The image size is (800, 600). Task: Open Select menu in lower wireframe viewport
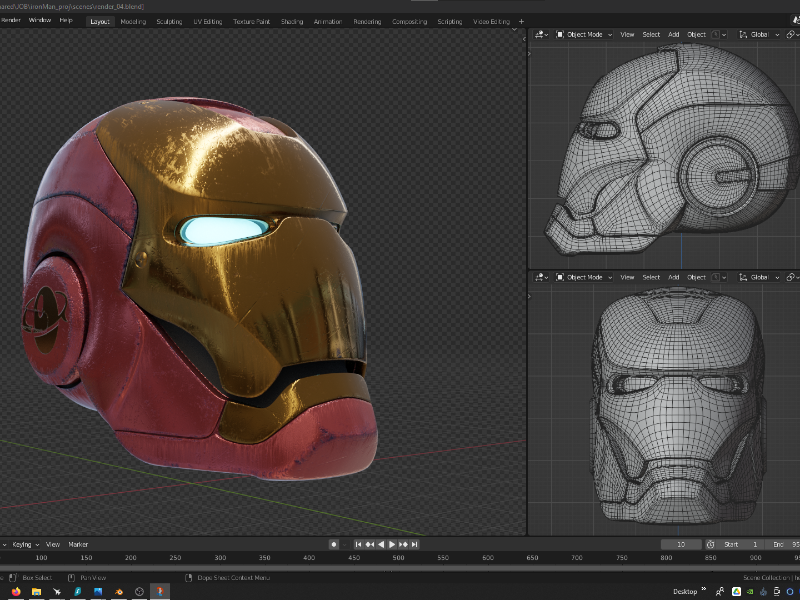(651, 277)
